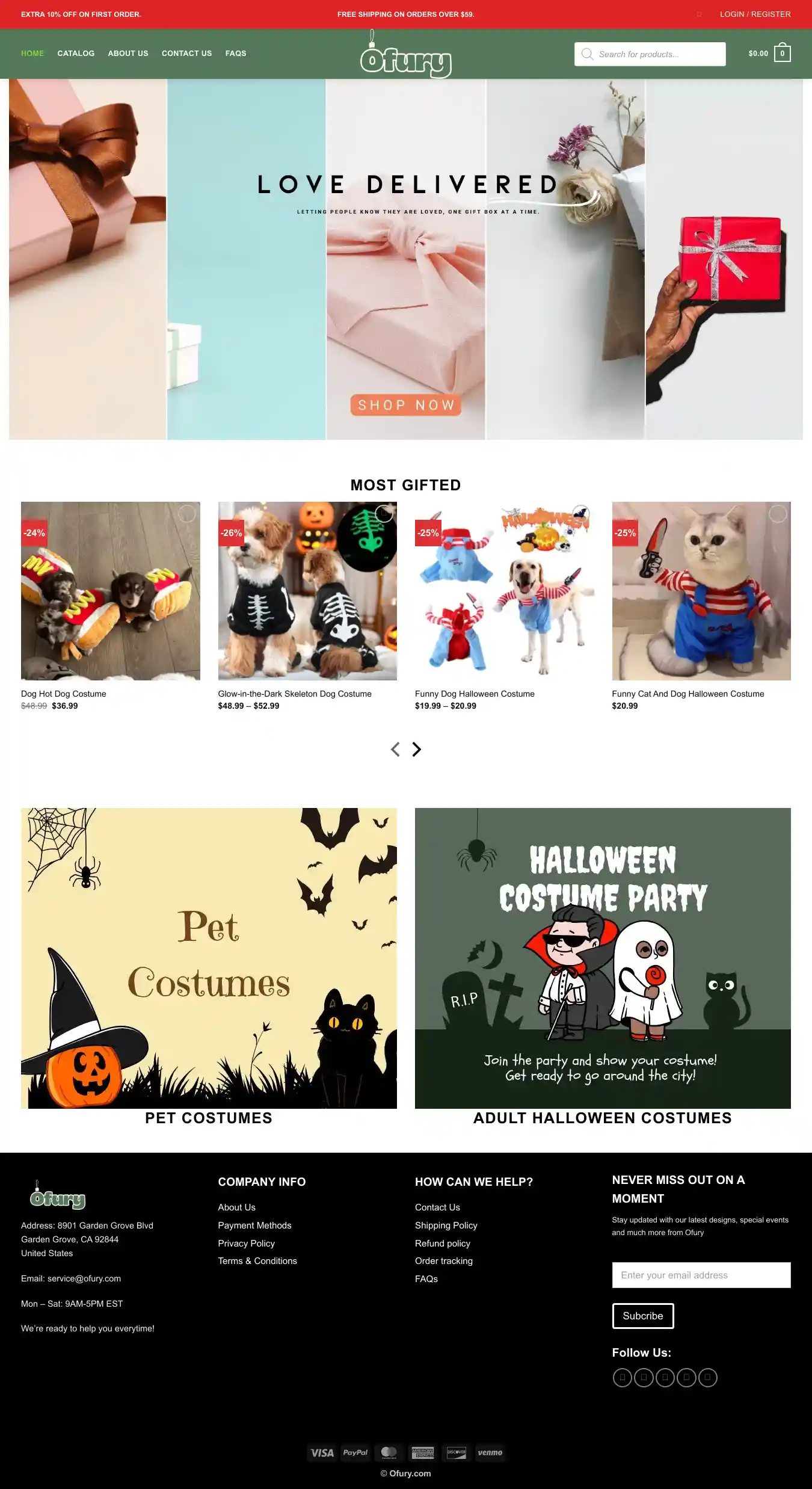The image size is (812, 1489).
Task: Show previous products with the left carousel arrow
Action: 395,749
